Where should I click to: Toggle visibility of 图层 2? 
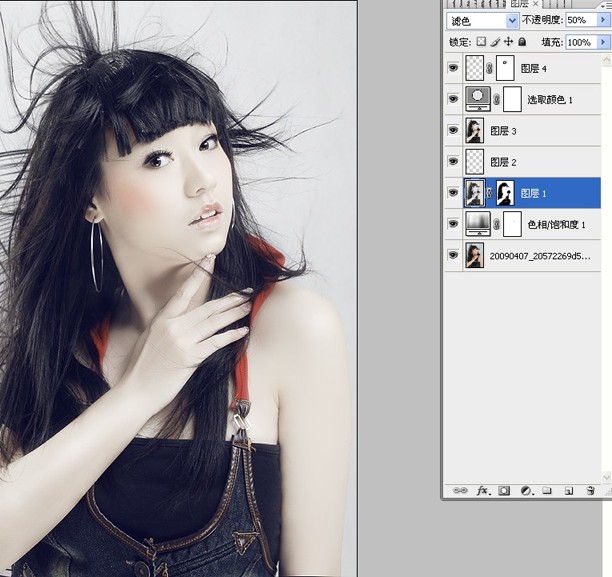pos(453,161)
